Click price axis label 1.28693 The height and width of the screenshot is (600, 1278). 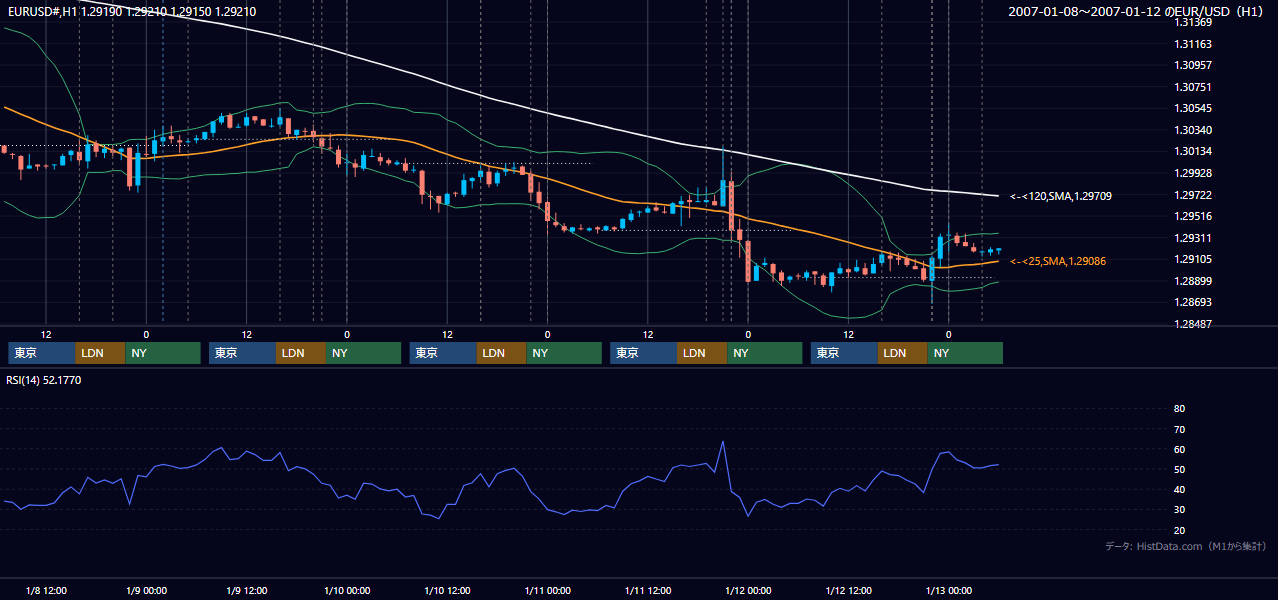1192,302
